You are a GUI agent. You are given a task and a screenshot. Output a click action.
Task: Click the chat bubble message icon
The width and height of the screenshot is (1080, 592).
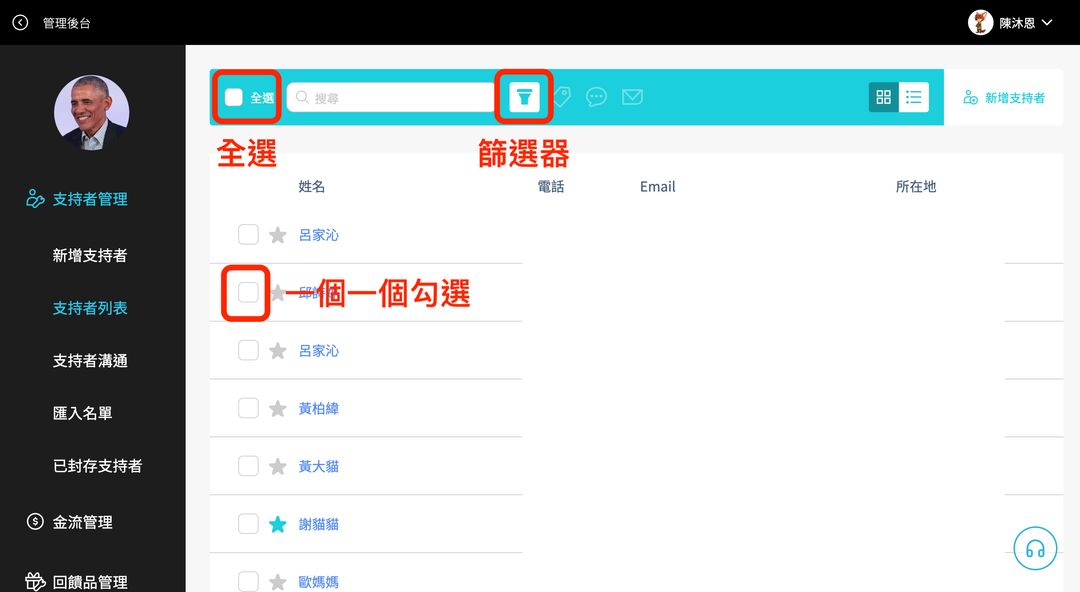coord(596,97)
